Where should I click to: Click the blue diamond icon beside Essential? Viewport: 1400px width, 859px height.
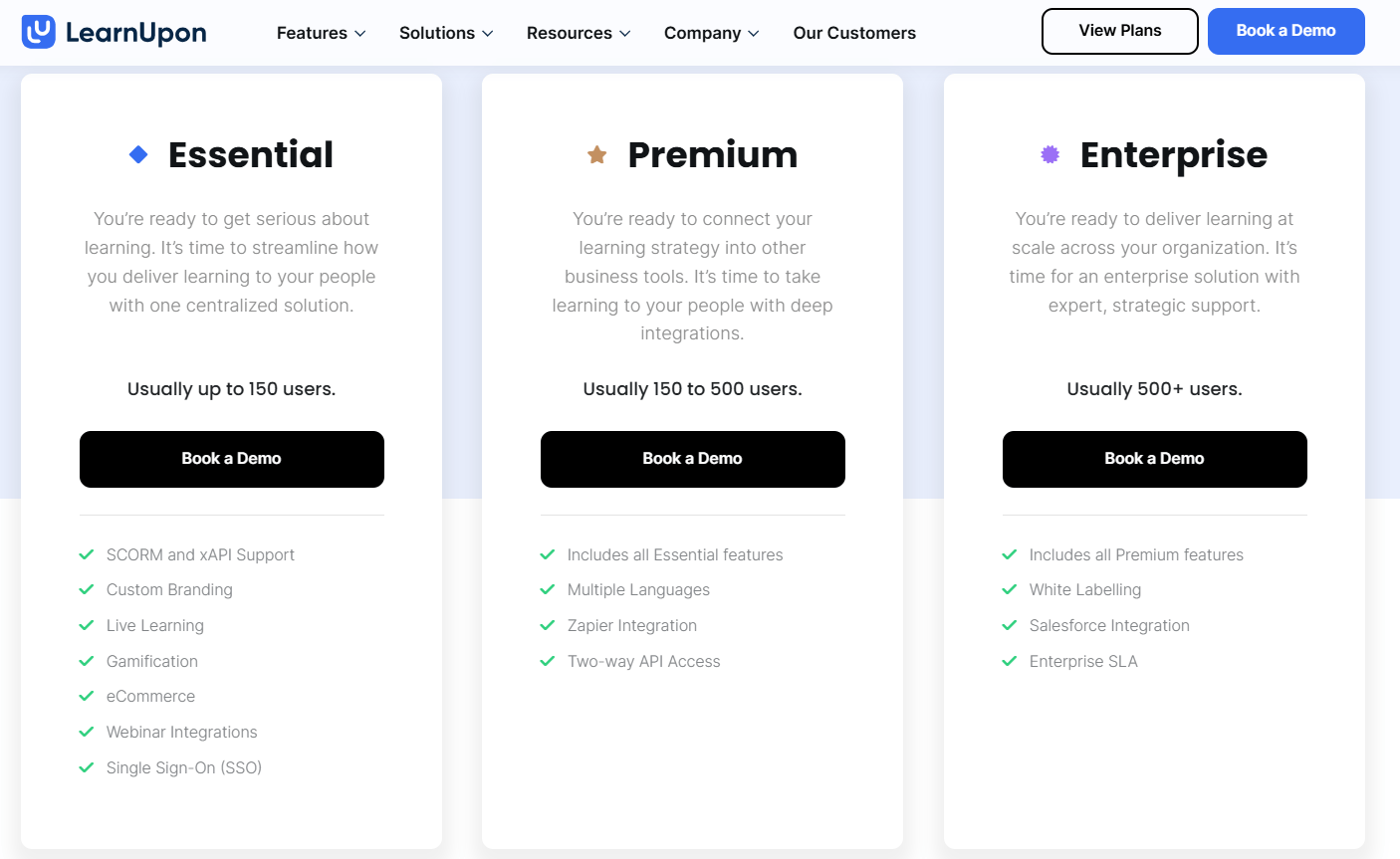(138, 154)
